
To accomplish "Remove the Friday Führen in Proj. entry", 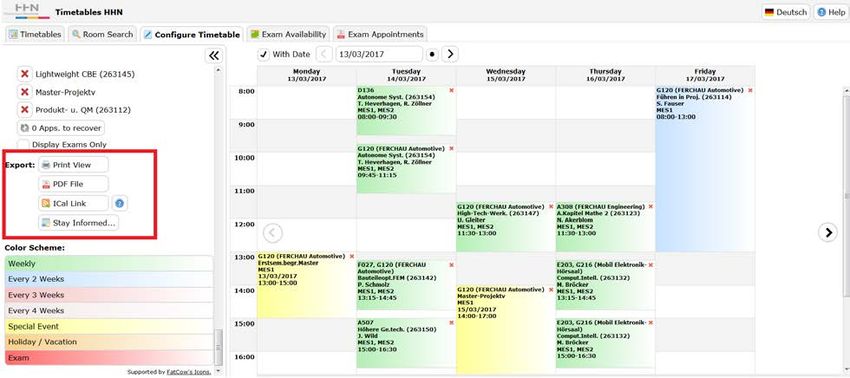I will click(750, 91).
